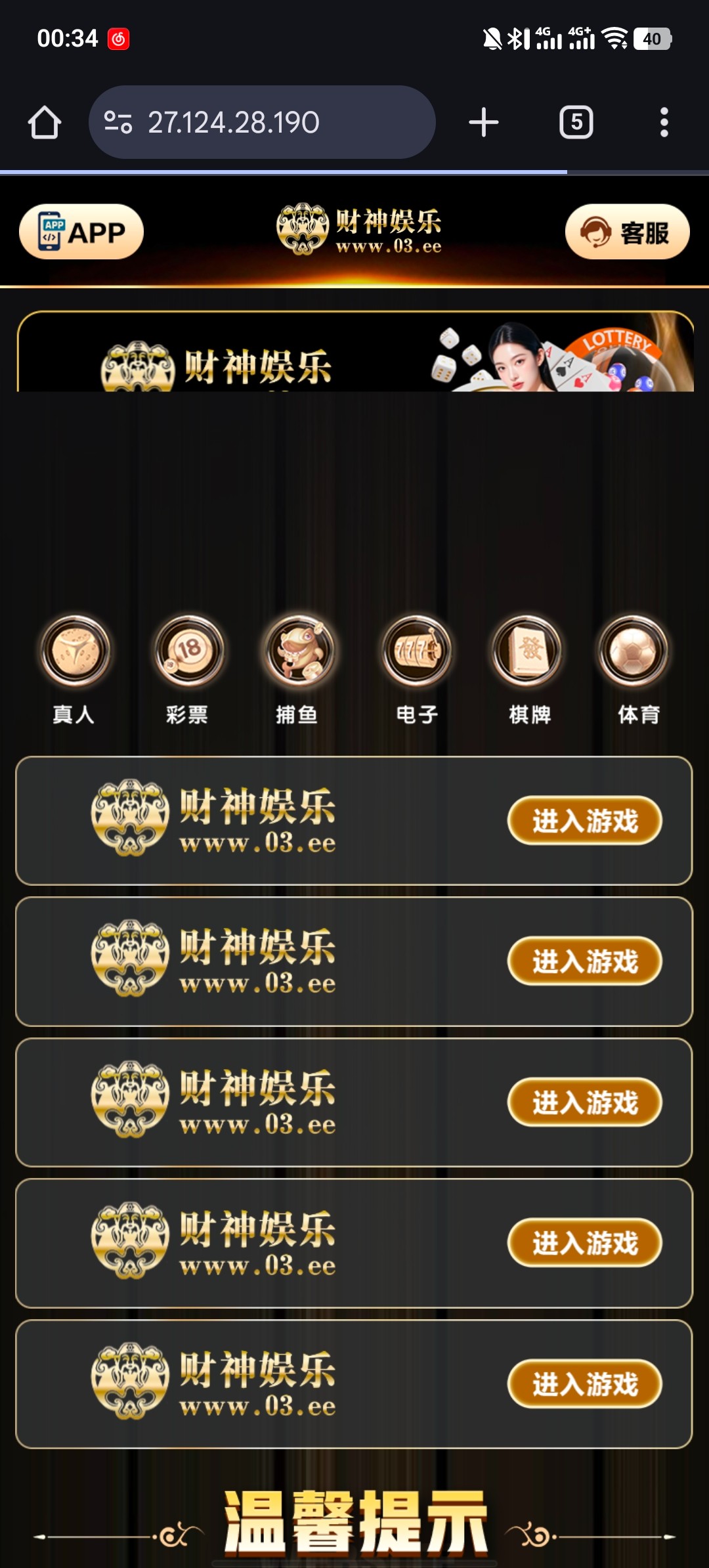
Task: Click the fifth 进入游戏 button
Action: (x=584, y=1384)
